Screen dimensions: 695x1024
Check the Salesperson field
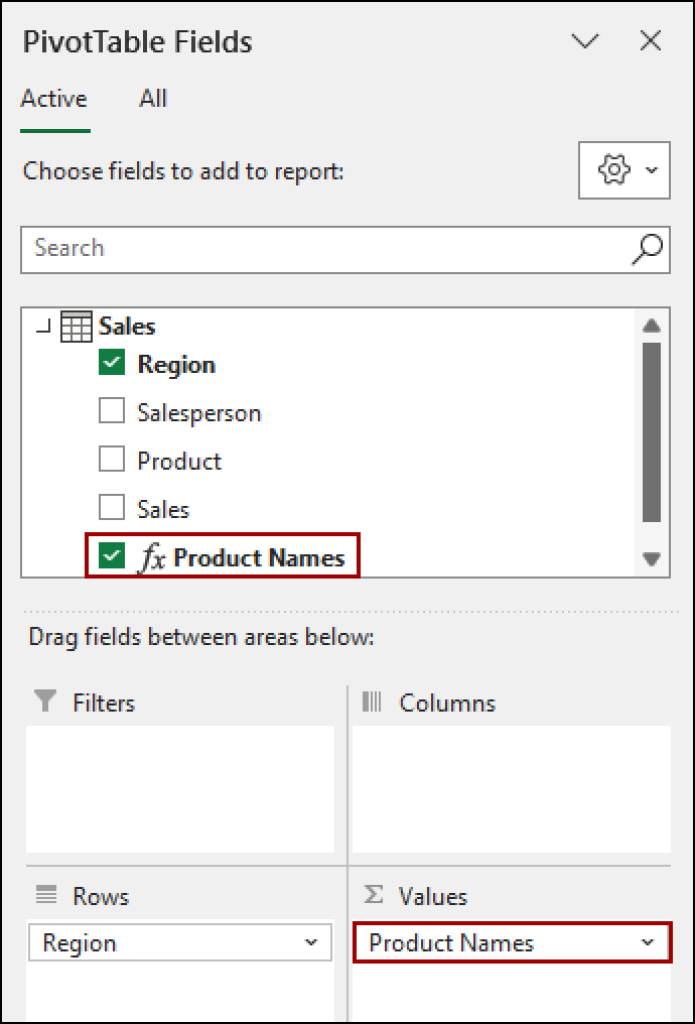(112, 412)
